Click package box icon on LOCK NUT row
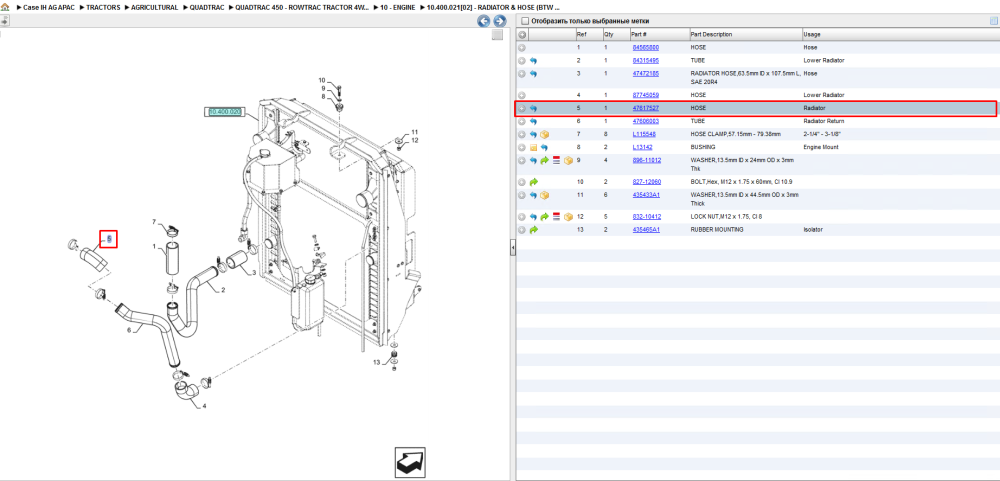 (568, 217)
